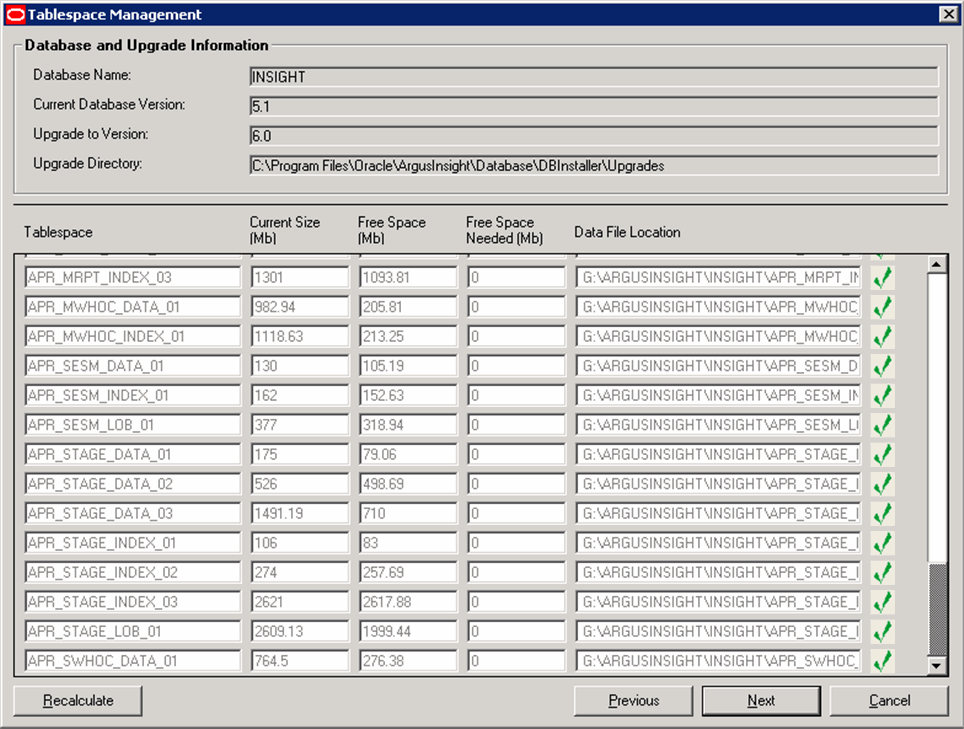Image resolution: width=964 pixels, height=729 pixels.
Task: Click the Upgrade Directory label
Action: tap(87, 164)
